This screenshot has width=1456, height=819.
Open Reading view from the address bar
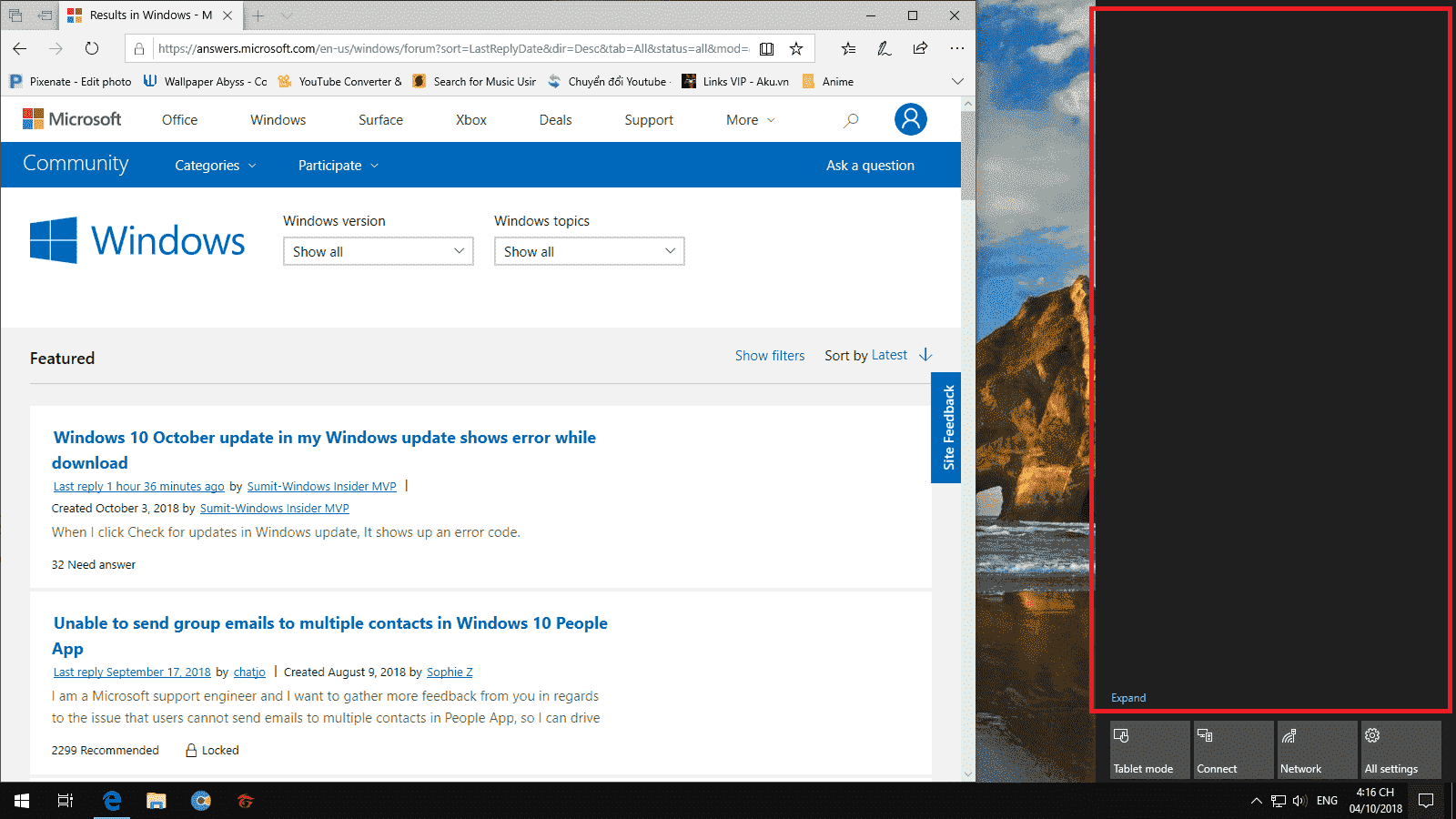(767, 48)
